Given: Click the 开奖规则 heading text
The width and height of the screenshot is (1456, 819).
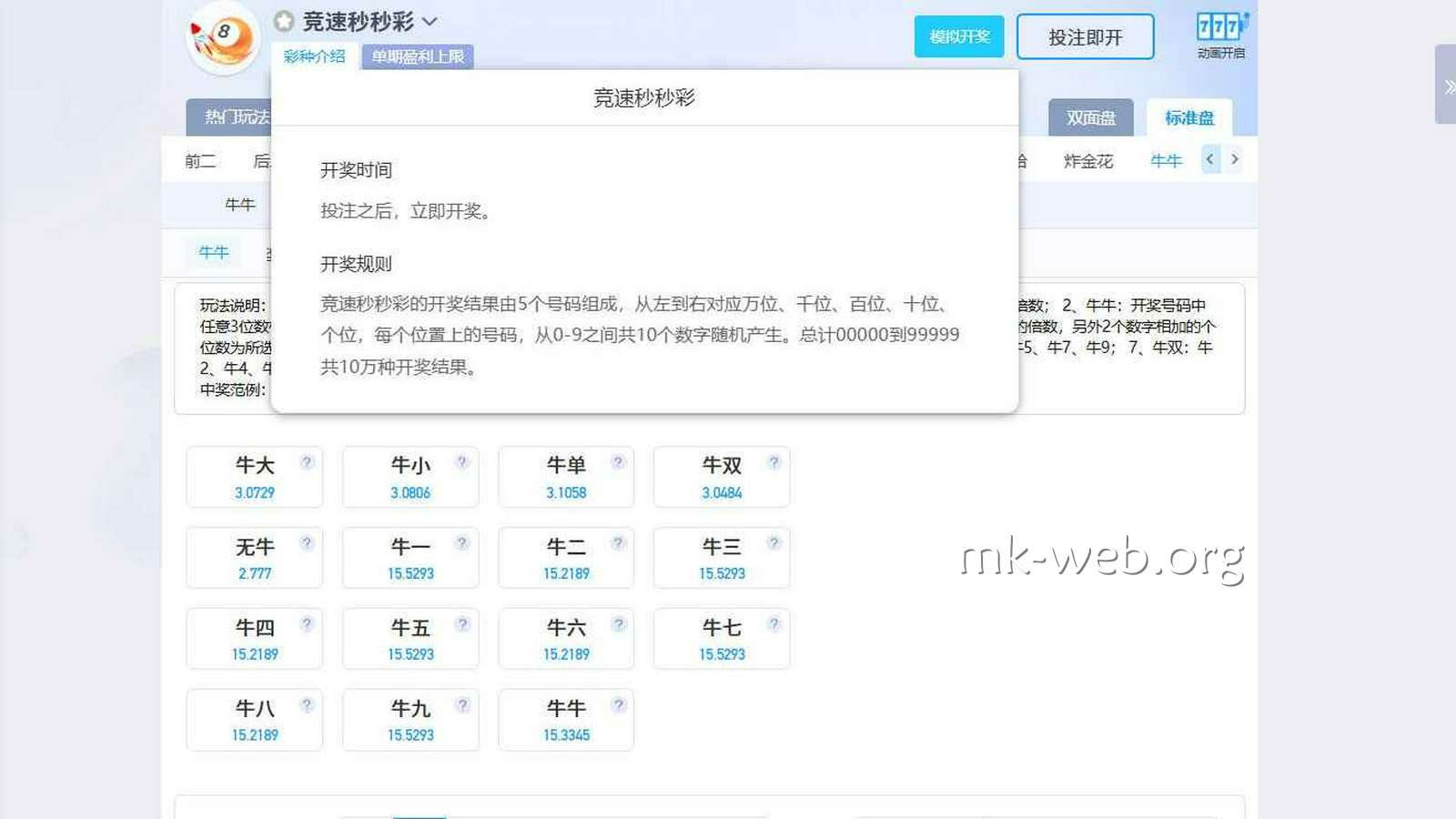Looking at the screenshot, I should click(x=356, y=264).
